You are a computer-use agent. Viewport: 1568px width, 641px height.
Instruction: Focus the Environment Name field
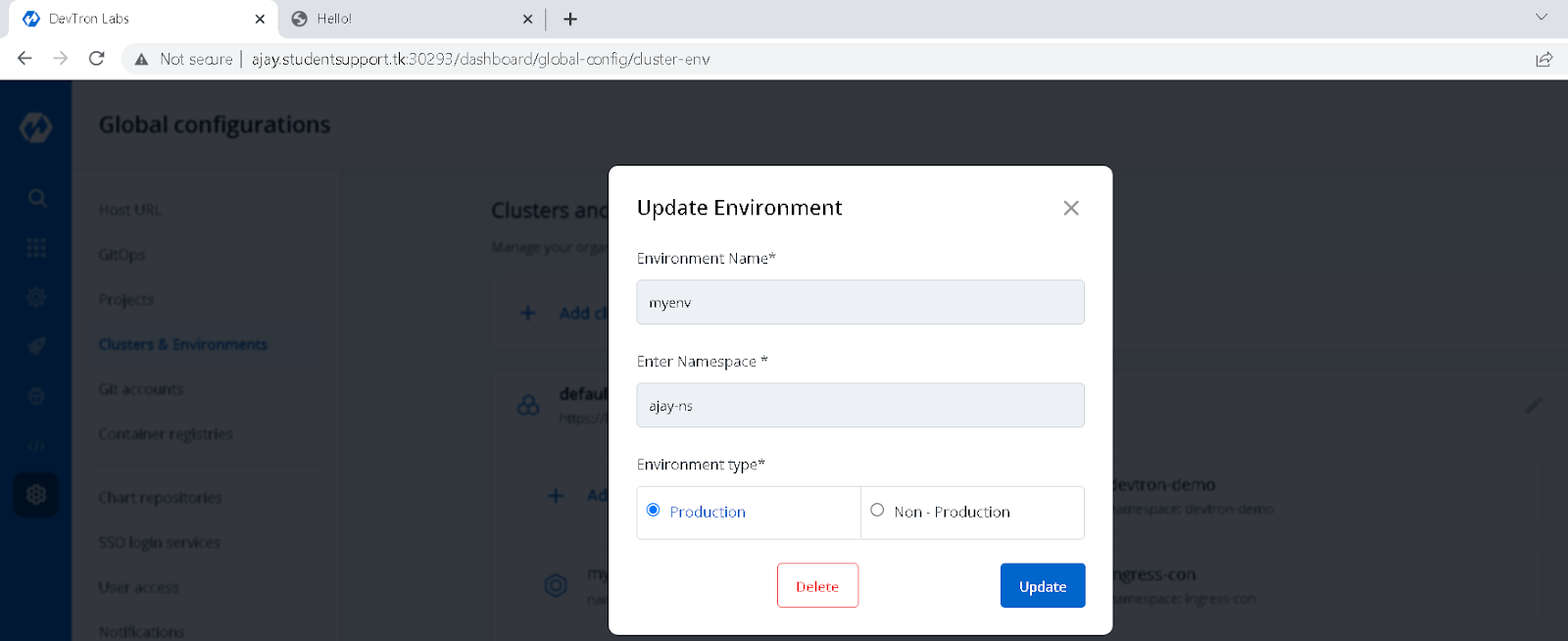click(x=860, y=302)
